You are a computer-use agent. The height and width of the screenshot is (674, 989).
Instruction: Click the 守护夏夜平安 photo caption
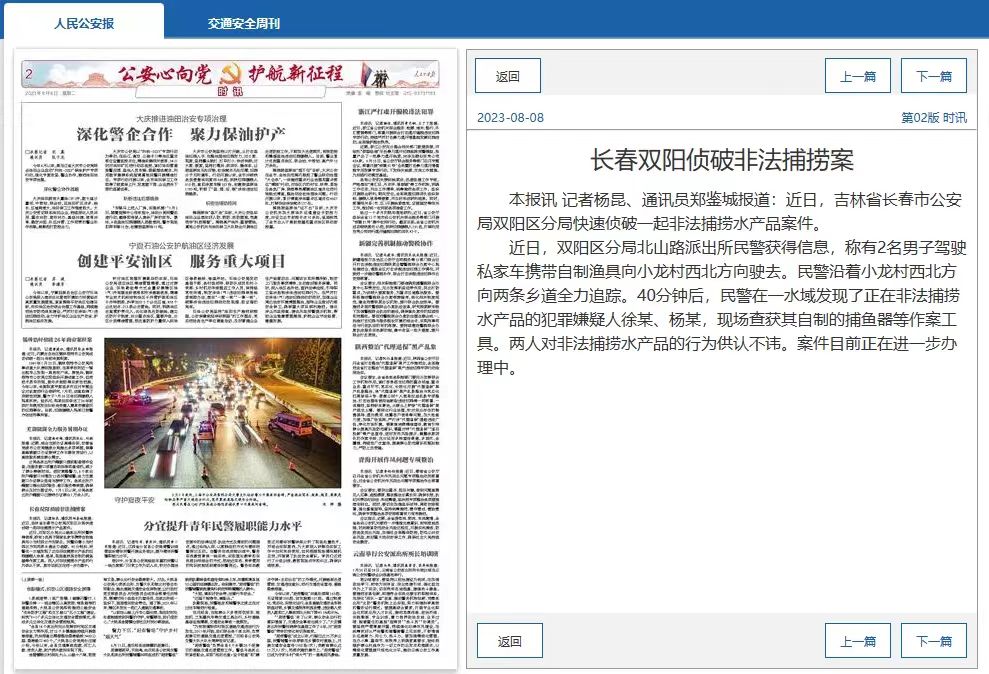134,499
